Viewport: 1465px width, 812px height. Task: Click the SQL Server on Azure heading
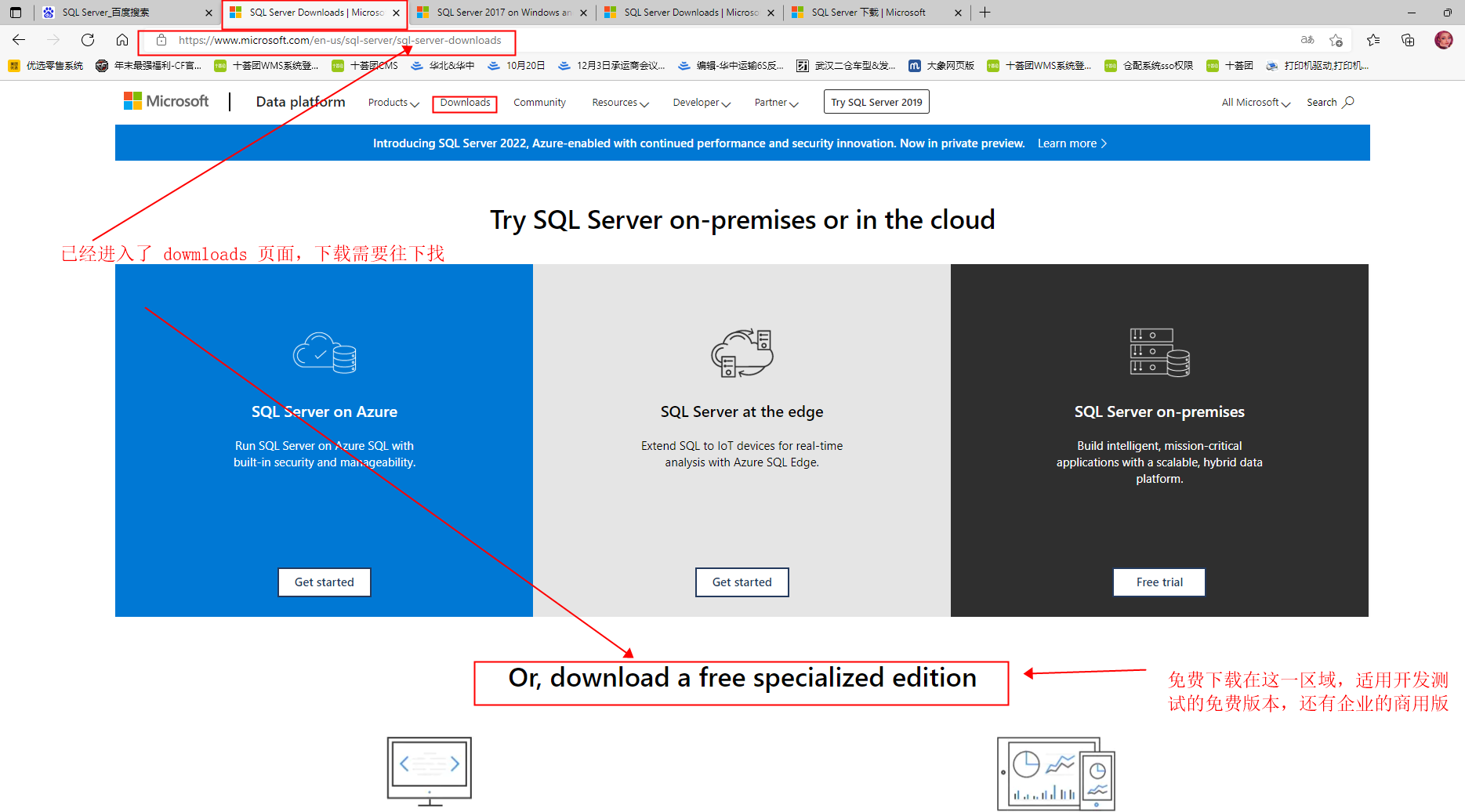point(325,411)
